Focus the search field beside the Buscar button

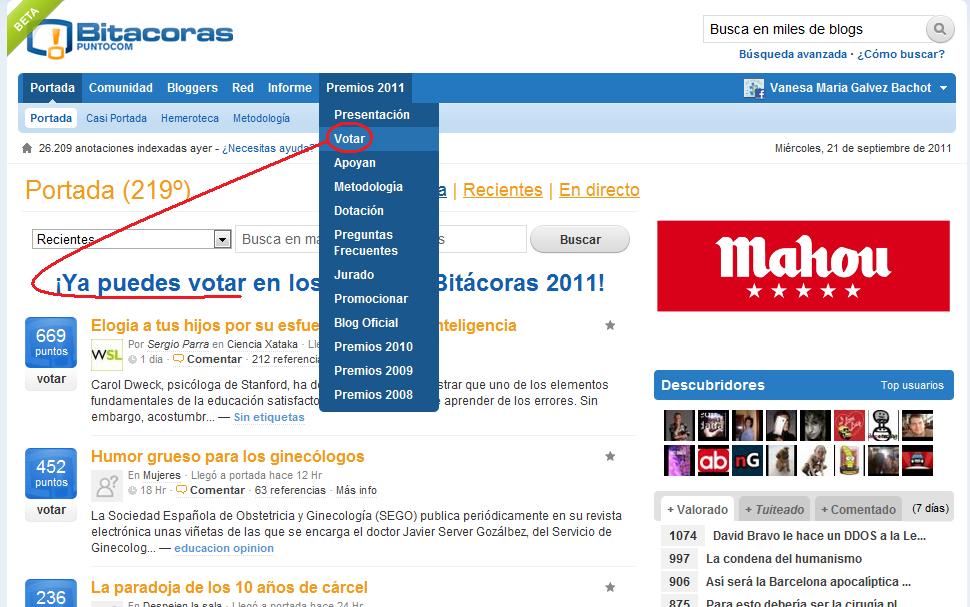381,239
